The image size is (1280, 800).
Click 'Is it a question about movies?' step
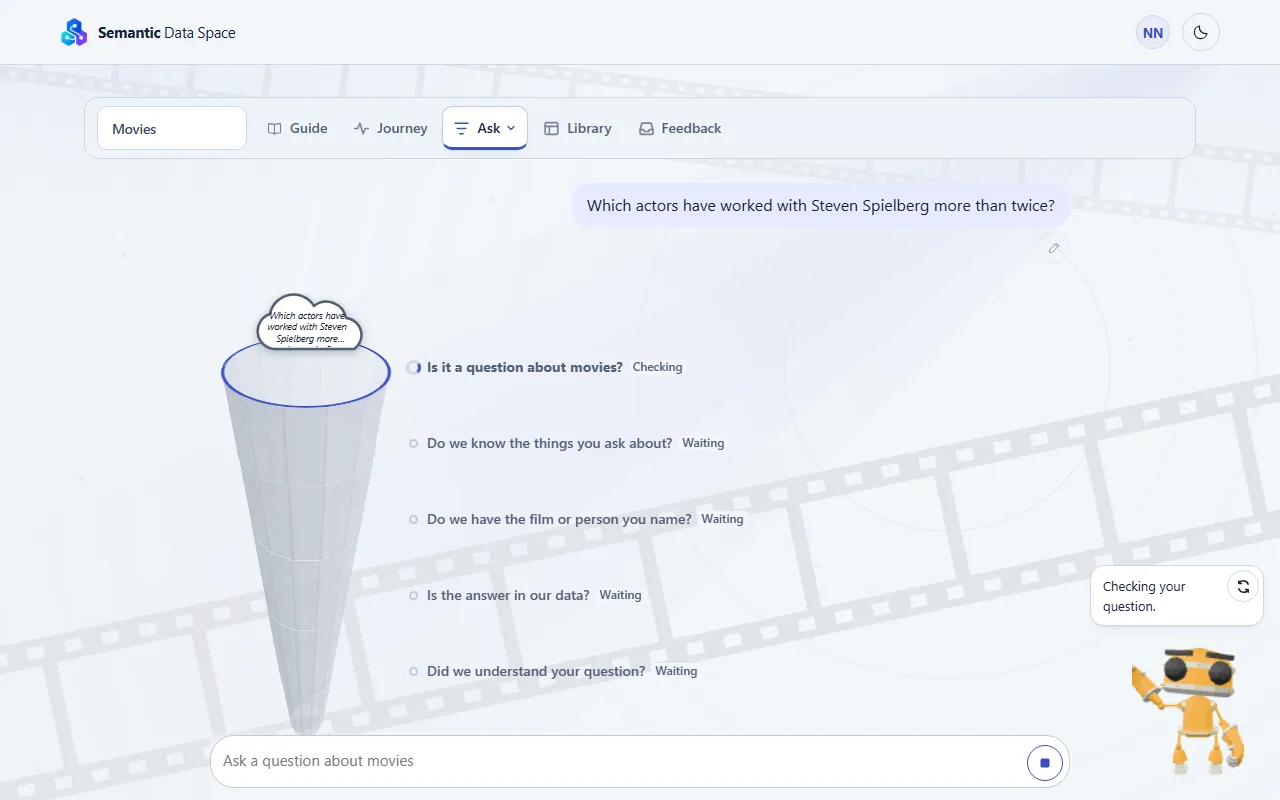pos(525,367)
